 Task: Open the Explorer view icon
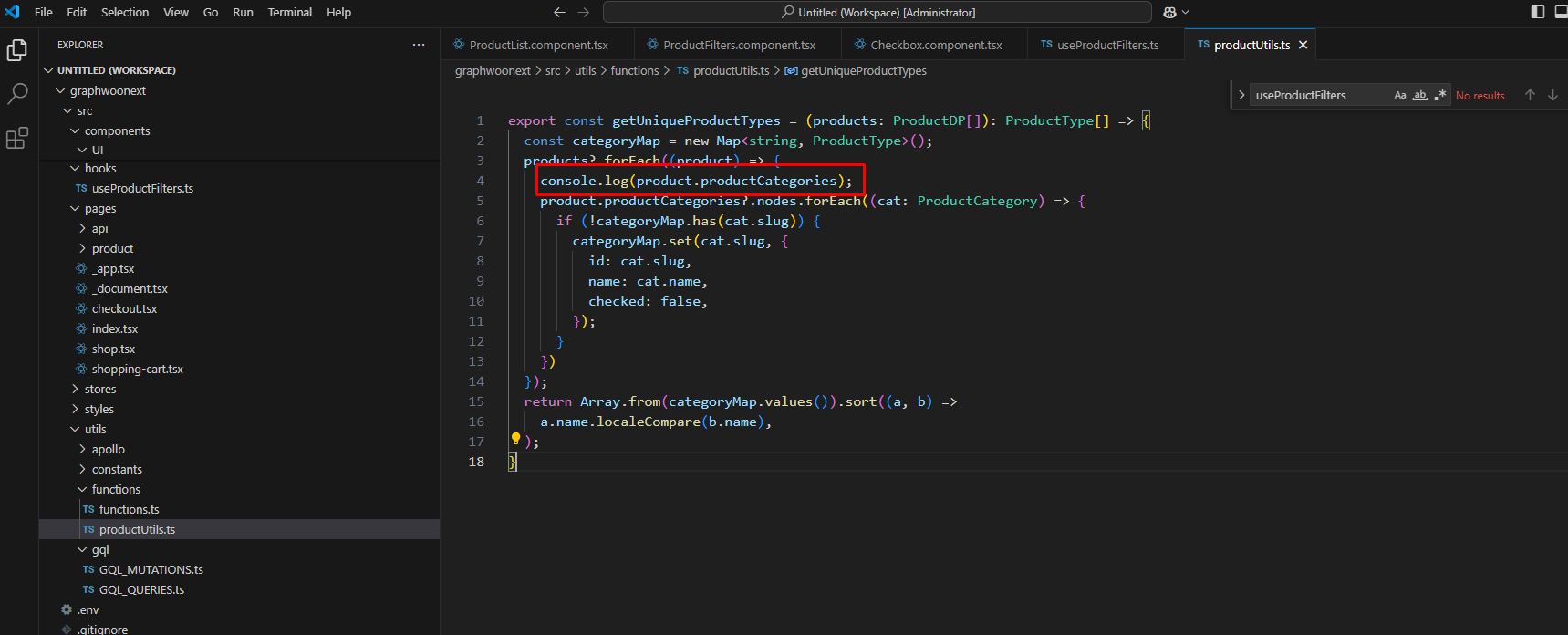point(17,50)
